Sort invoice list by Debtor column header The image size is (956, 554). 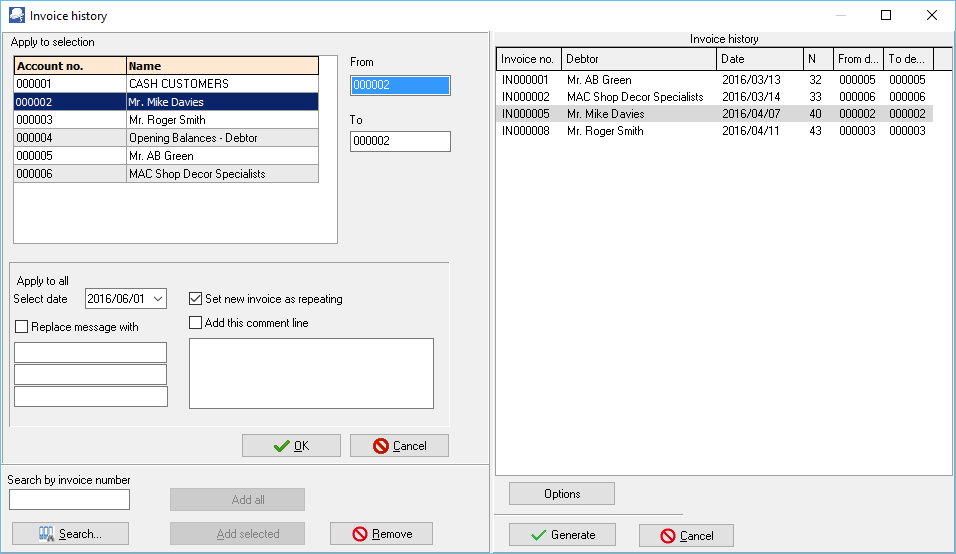639,59
